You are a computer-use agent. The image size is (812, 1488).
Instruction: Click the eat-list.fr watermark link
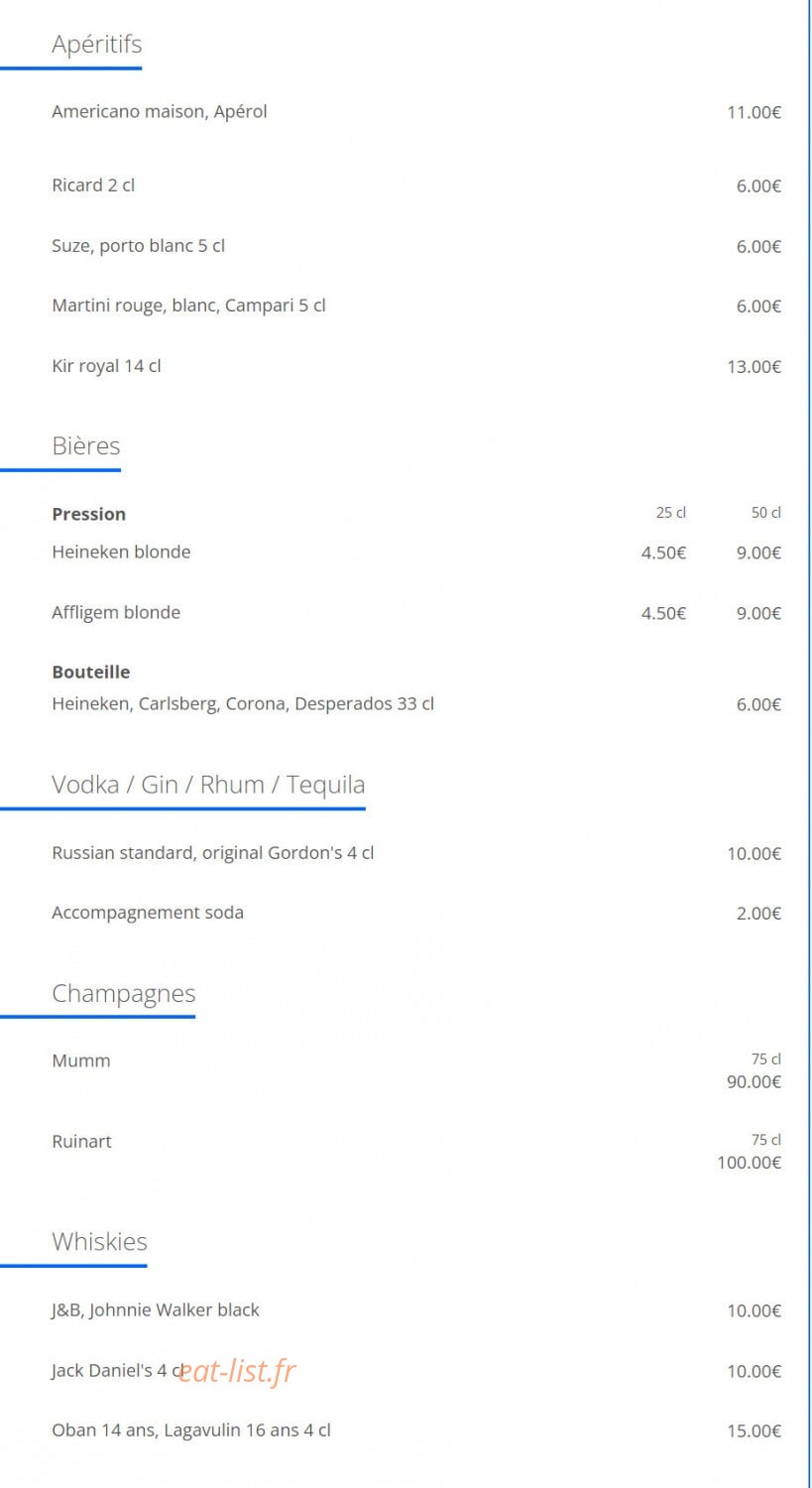pyautogui.click(x=237, y=1371)
